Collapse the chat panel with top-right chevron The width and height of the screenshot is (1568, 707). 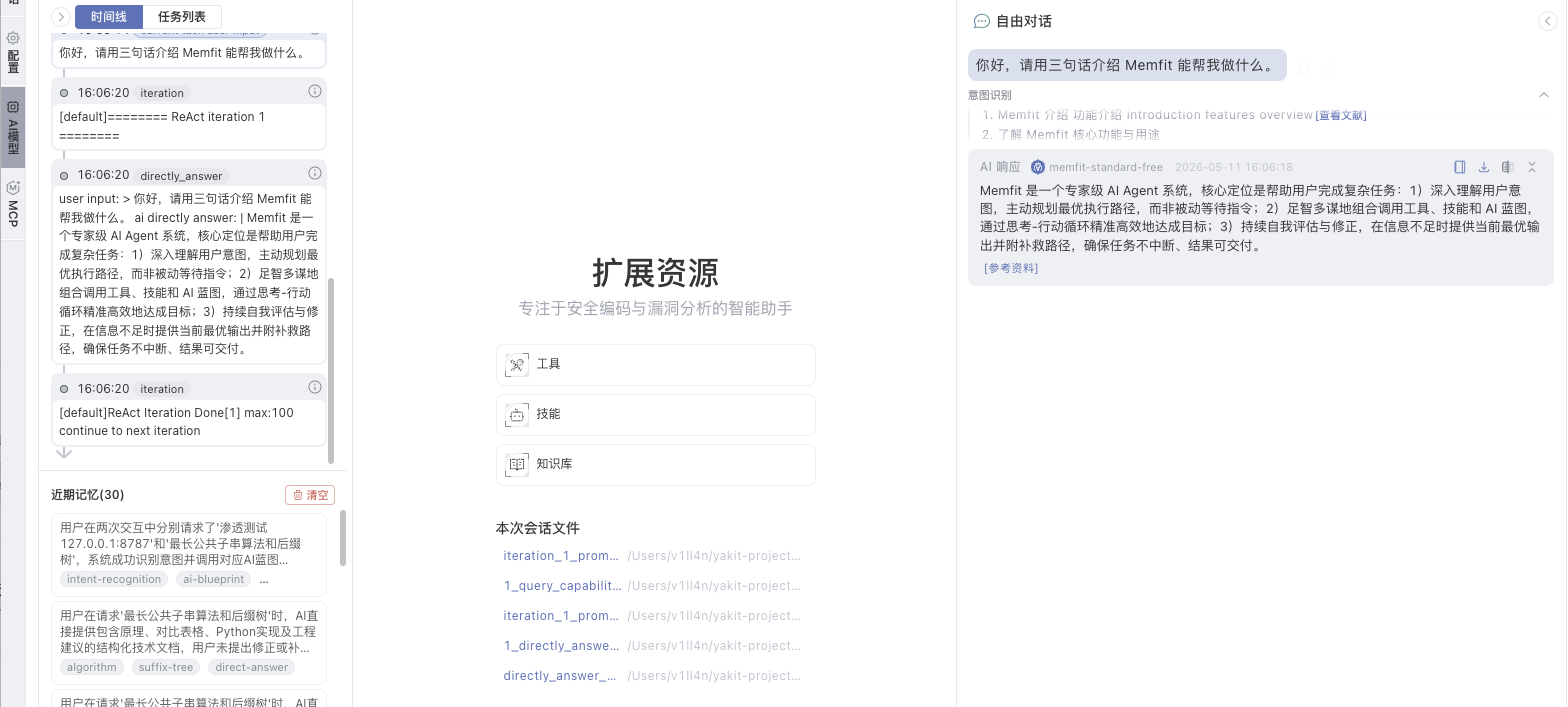(1547, 21)
